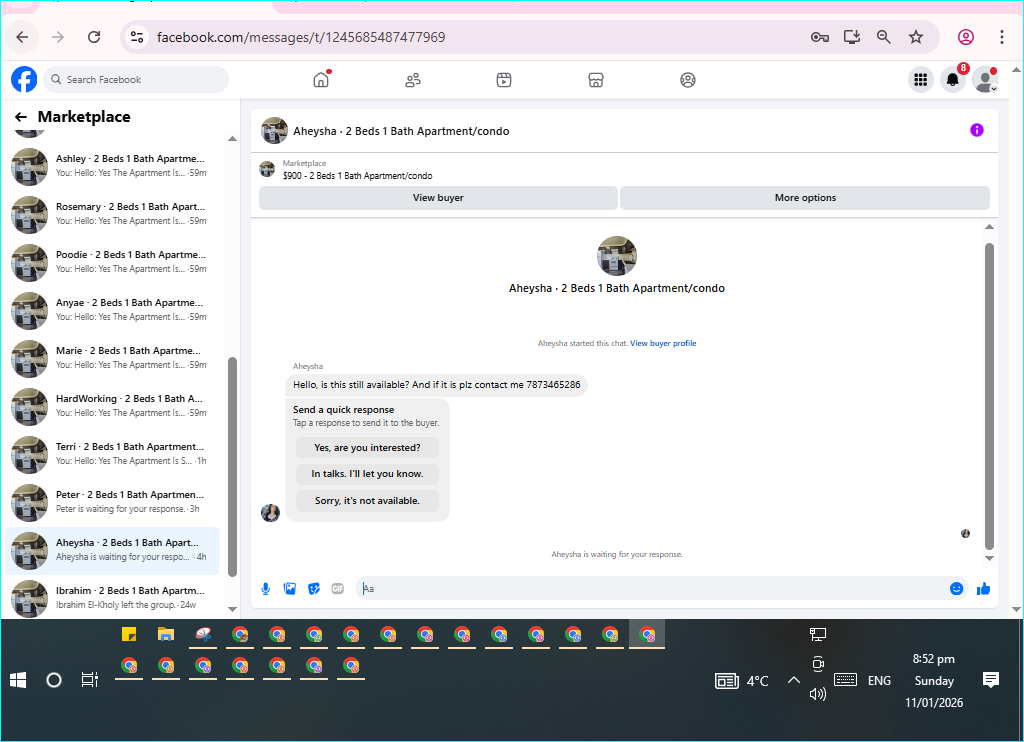Open Terri's conversation
Image resolution: width=1024 pixels, height=742 pixels.
tap(112, 454)
